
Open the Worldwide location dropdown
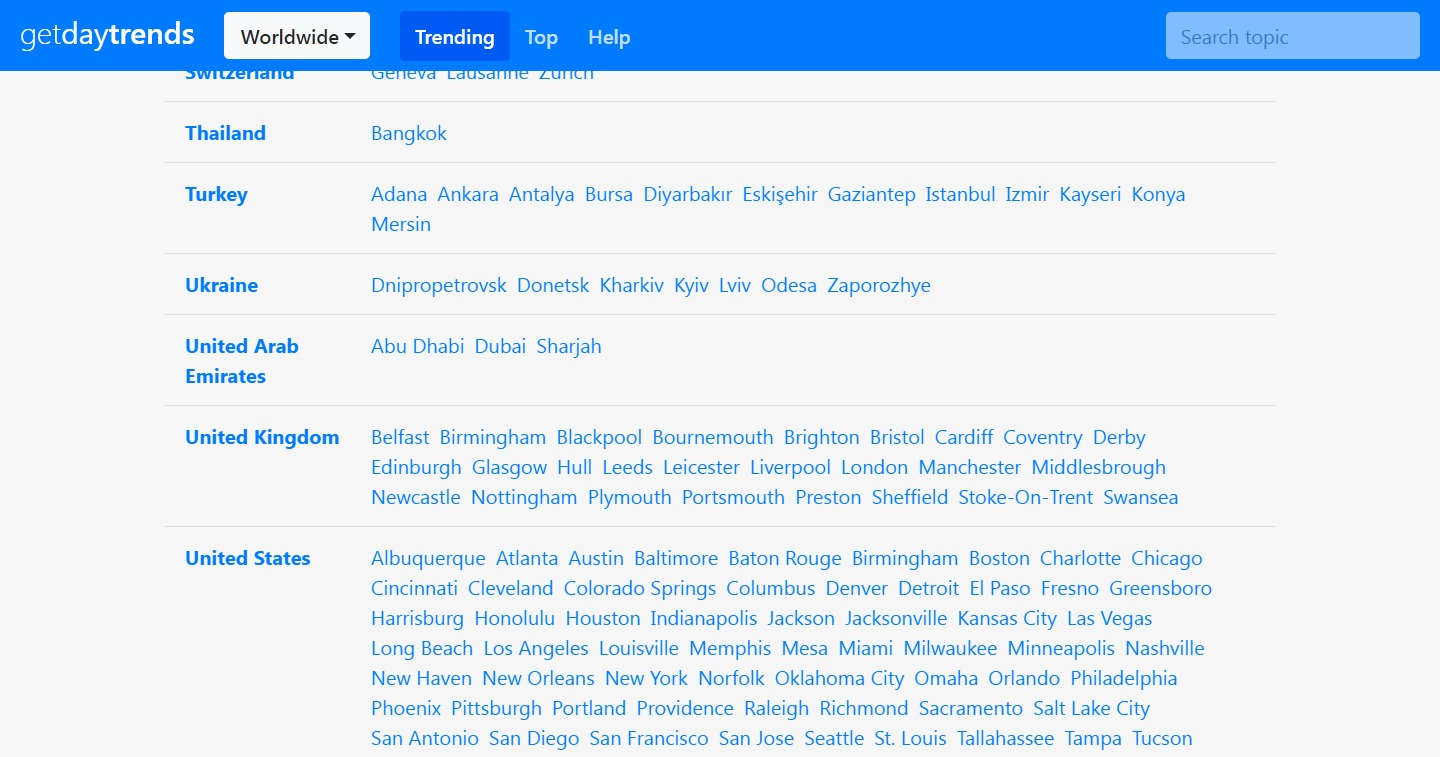(x=297, y=36)
